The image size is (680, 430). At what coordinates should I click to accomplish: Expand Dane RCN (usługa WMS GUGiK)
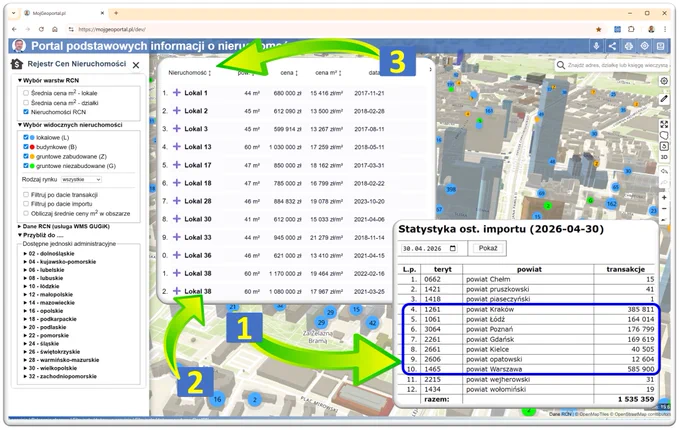click(x=64, y=226)
